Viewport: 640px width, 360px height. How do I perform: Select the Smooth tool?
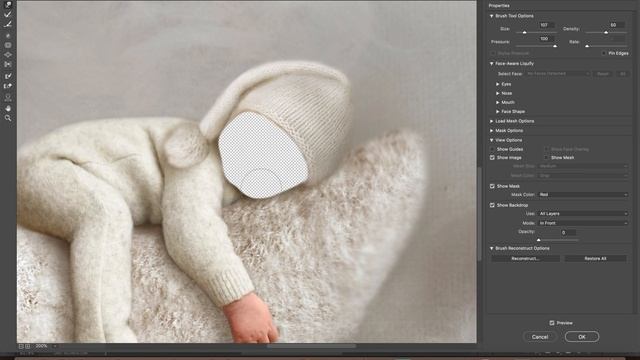pyautogui.click(x=8, y=24)
